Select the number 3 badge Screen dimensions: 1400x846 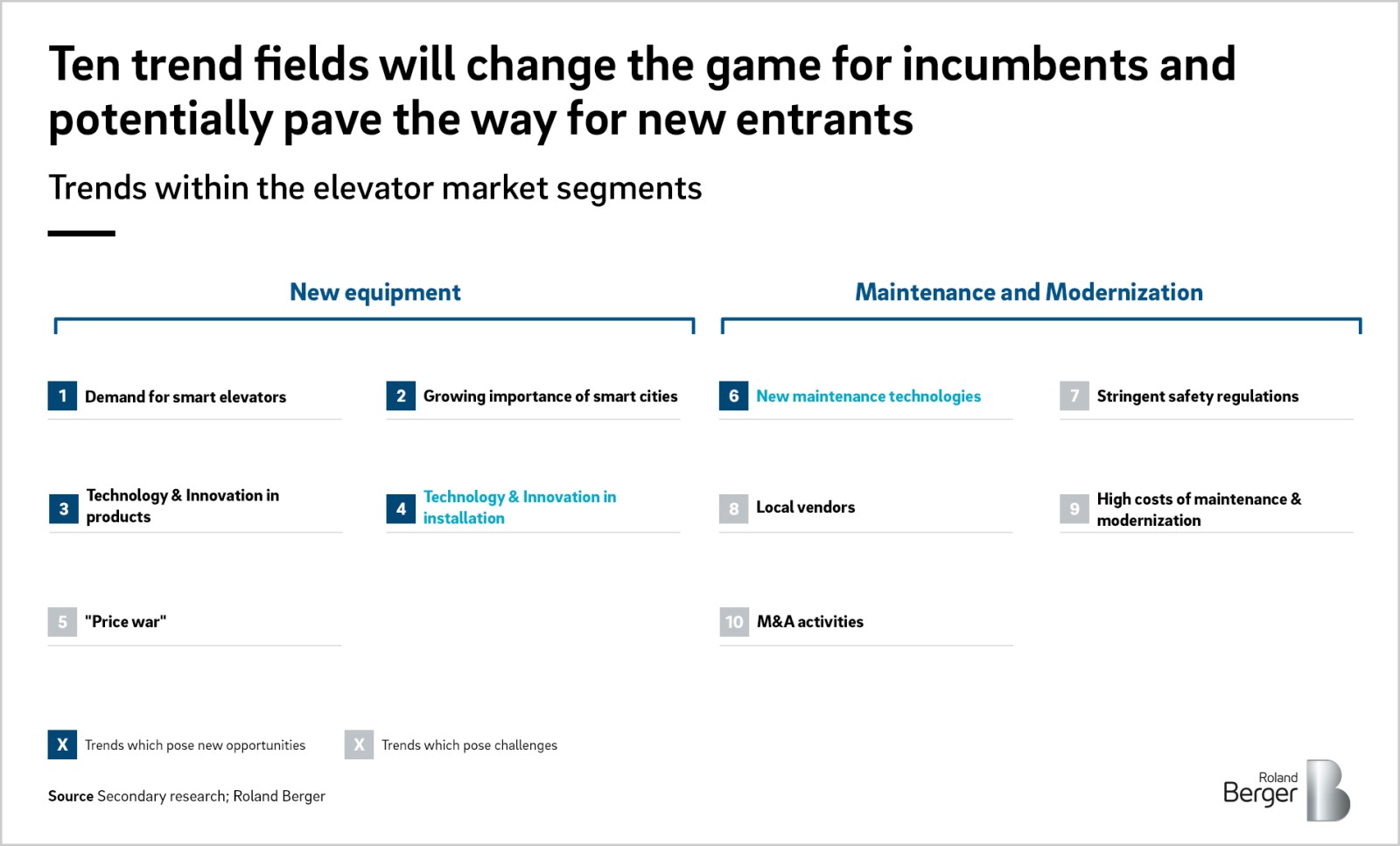[63, 508]
